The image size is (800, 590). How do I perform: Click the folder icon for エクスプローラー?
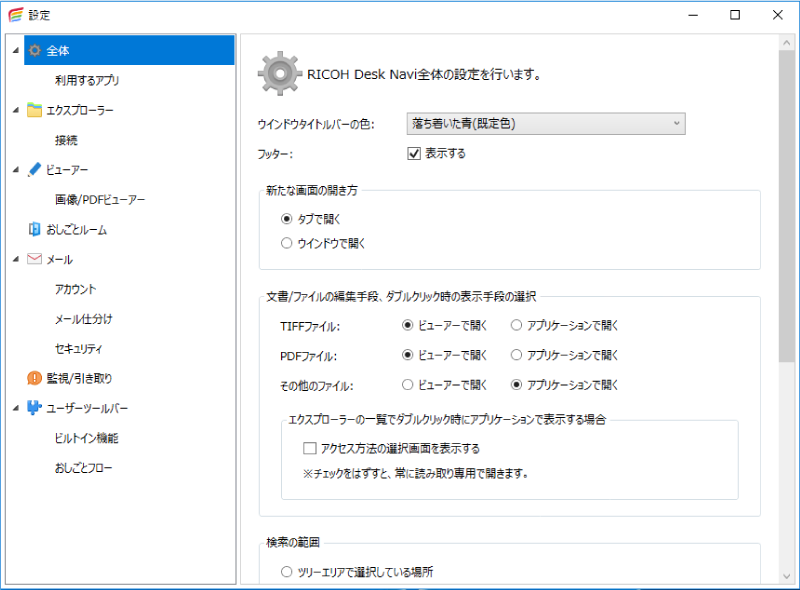coord(35,110)
